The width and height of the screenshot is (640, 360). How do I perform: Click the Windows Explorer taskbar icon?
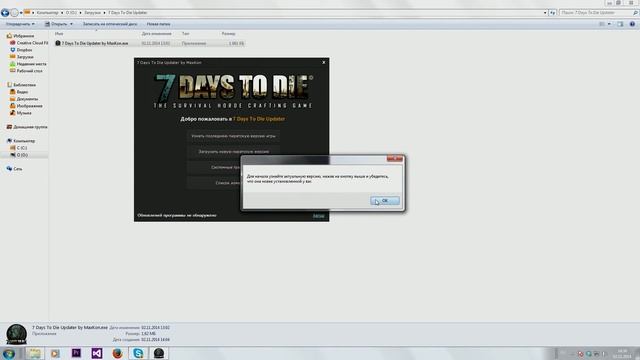tap(35, 353)
